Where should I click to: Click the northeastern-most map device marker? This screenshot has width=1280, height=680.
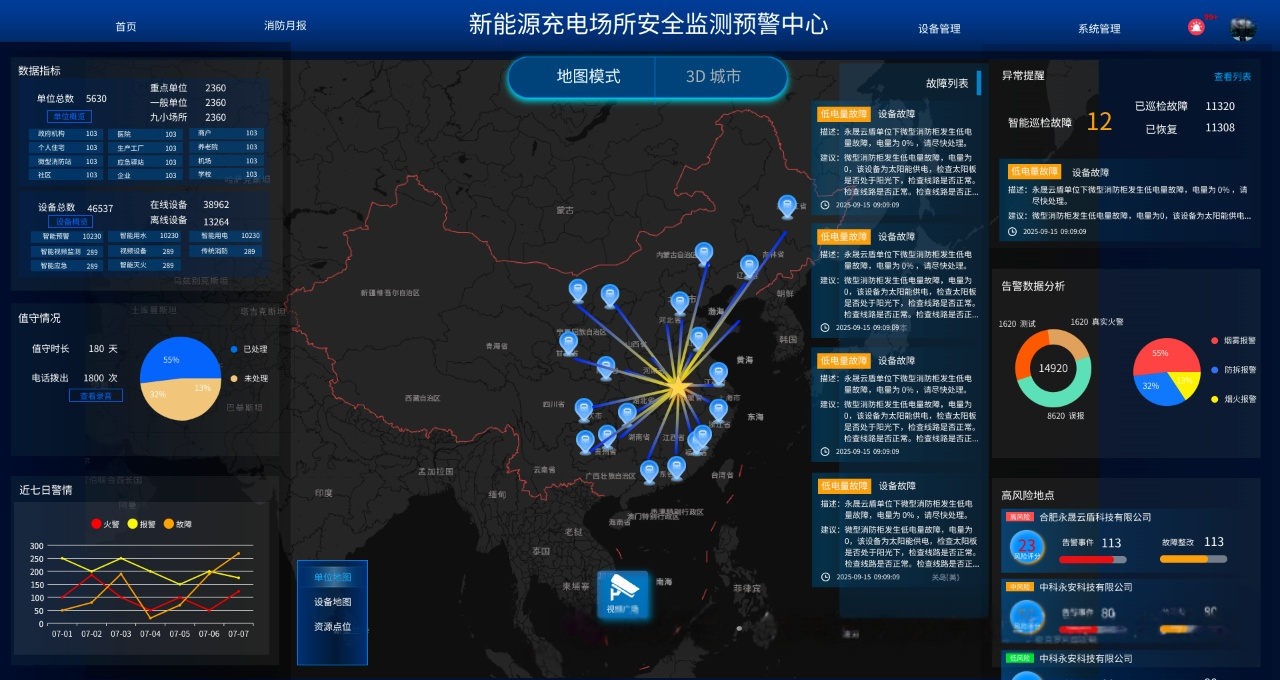787,206
